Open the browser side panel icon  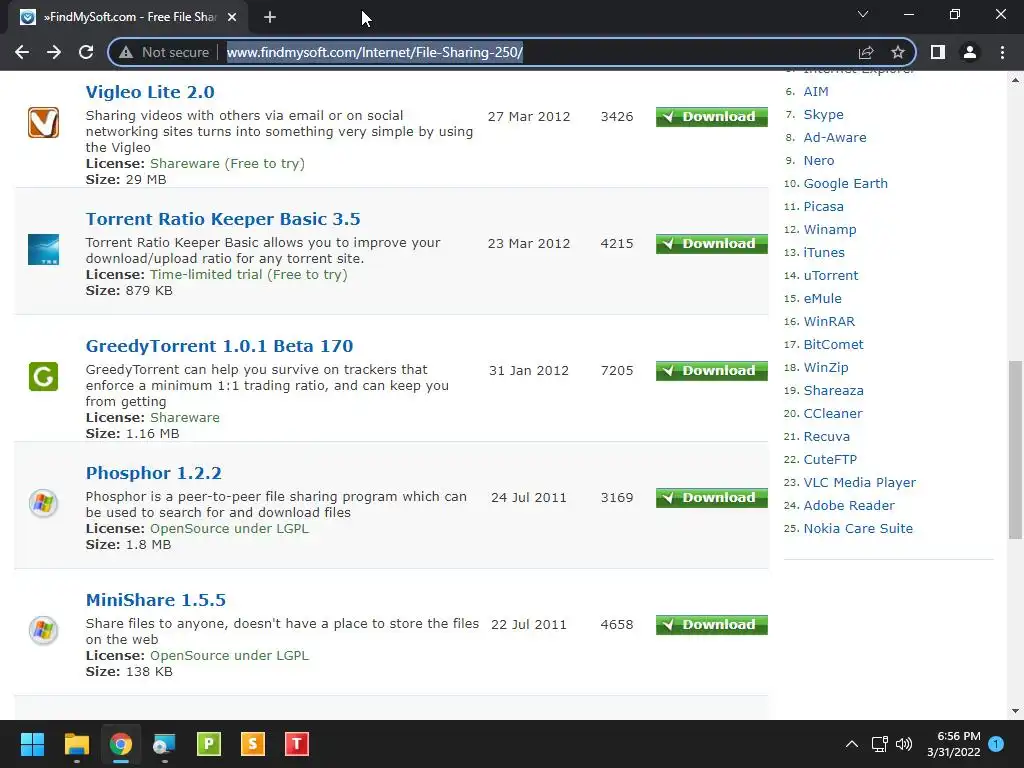pos(938,52)
